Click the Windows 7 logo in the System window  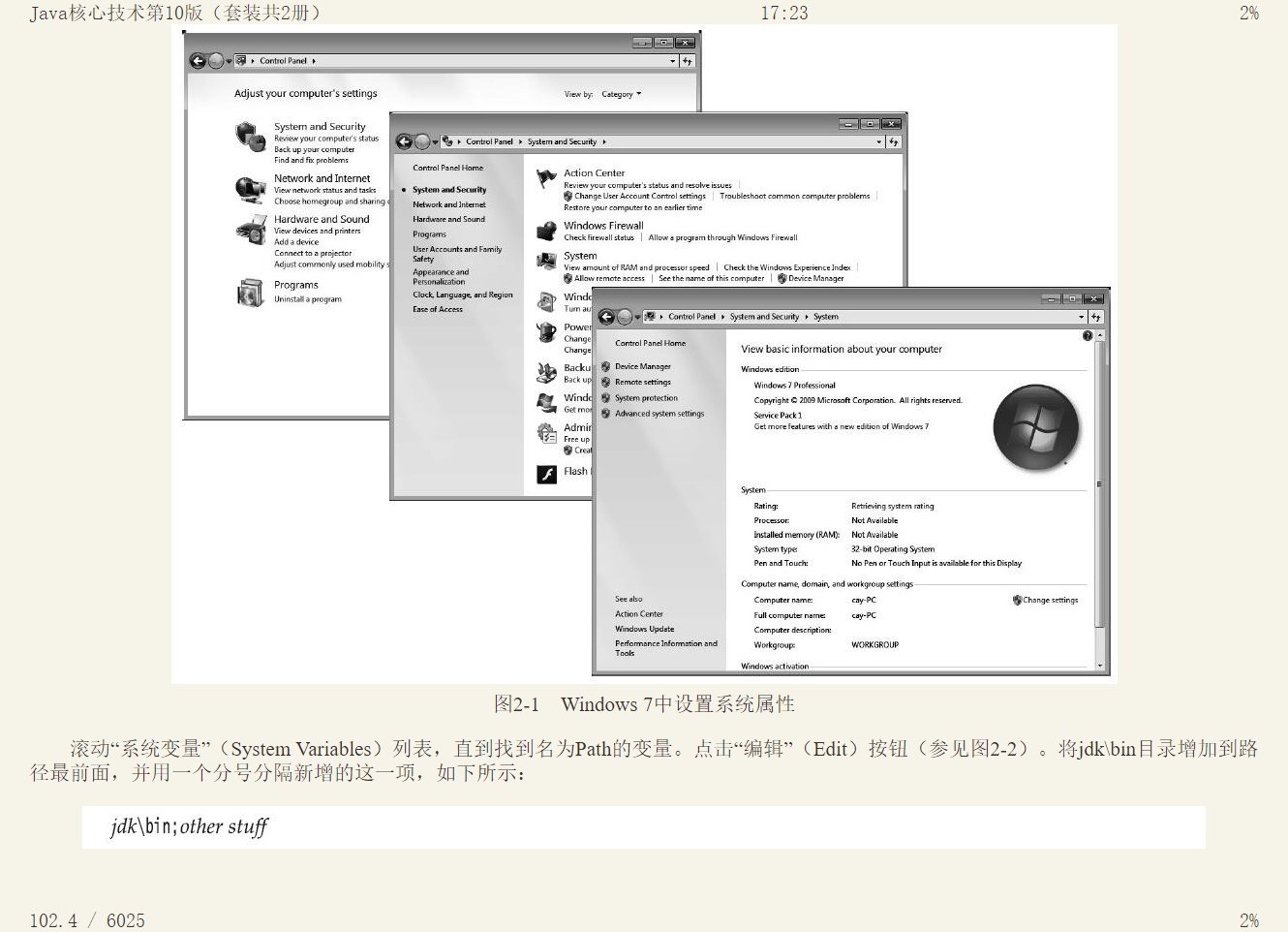pos(1036,427)
